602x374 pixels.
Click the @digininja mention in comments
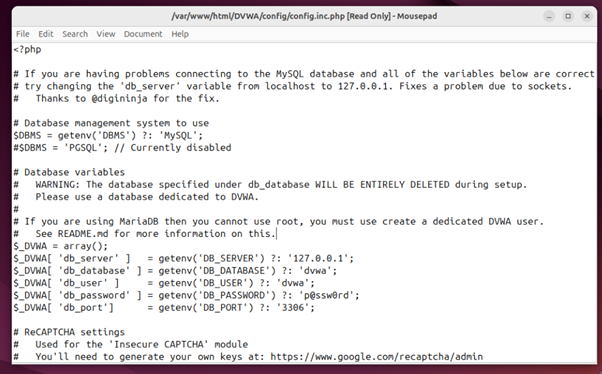[x=119, y=99]
